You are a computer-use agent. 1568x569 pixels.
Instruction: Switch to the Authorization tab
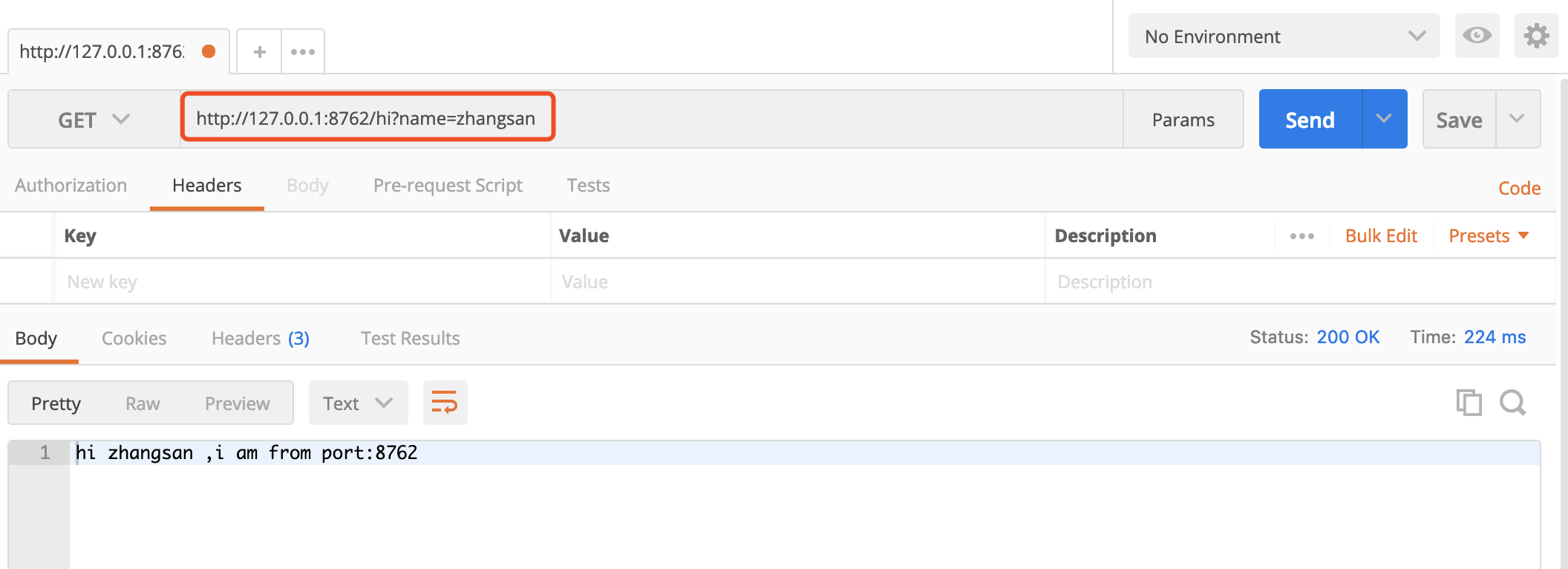pos(71,186)
